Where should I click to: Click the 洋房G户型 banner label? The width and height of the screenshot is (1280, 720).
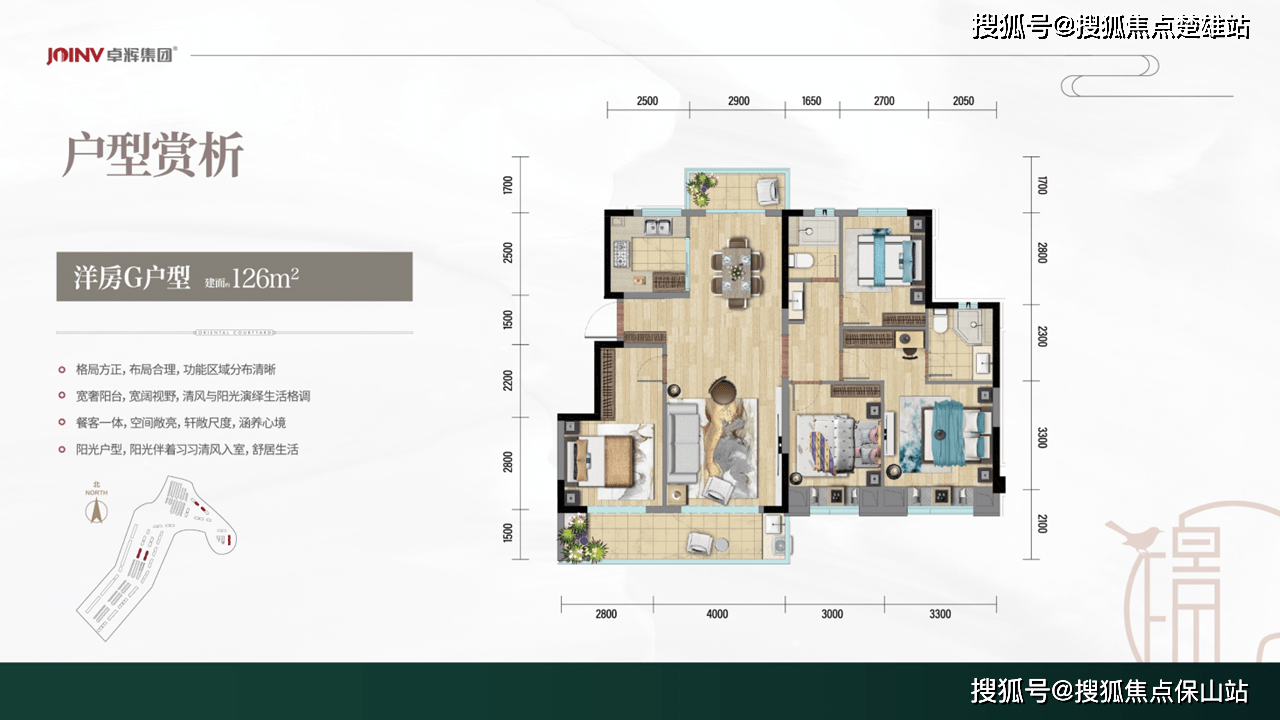[x=132, y=277]
